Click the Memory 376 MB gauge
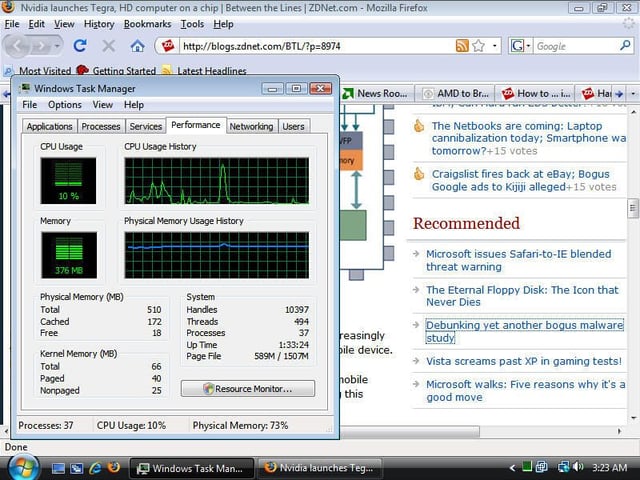 tap(69, 255)
